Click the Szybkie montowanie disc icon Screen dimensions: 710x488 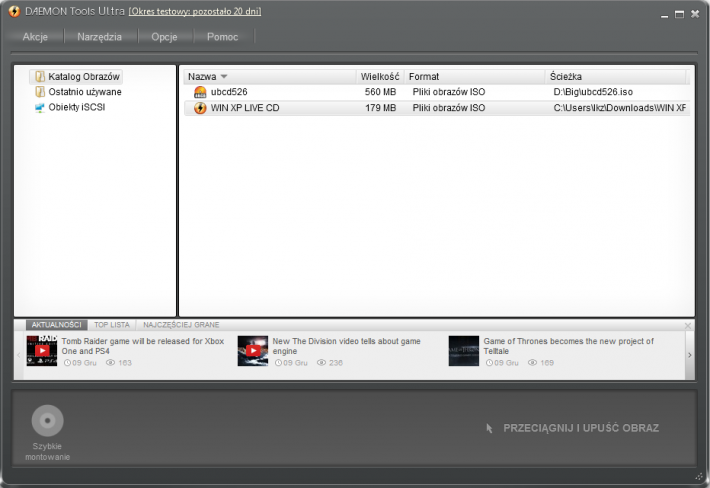[48, 421]
